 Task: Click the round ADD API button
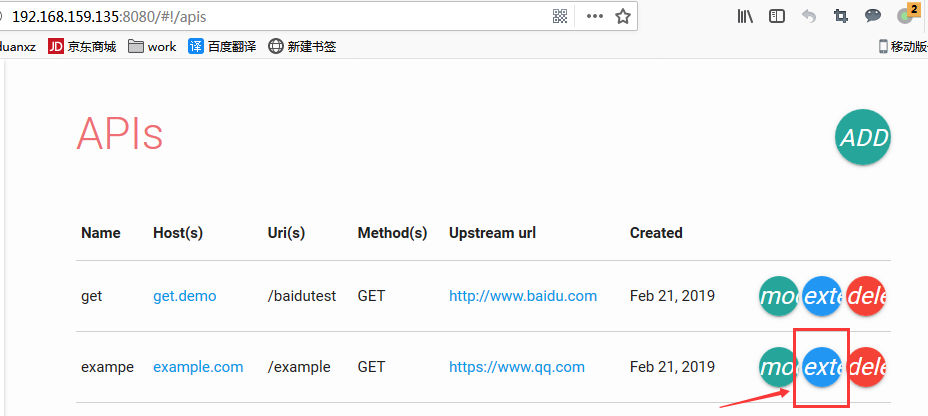click(x=862, y=137)
